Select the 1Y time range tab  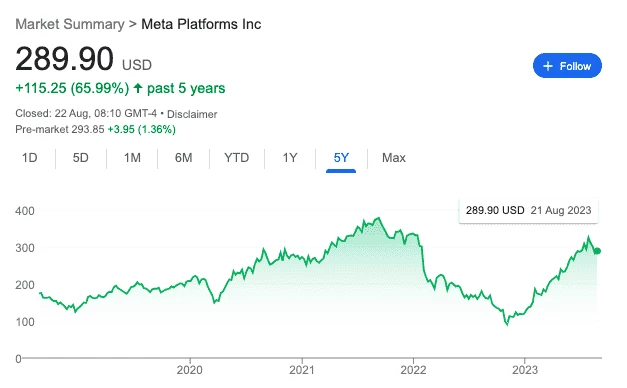point(290,158)
